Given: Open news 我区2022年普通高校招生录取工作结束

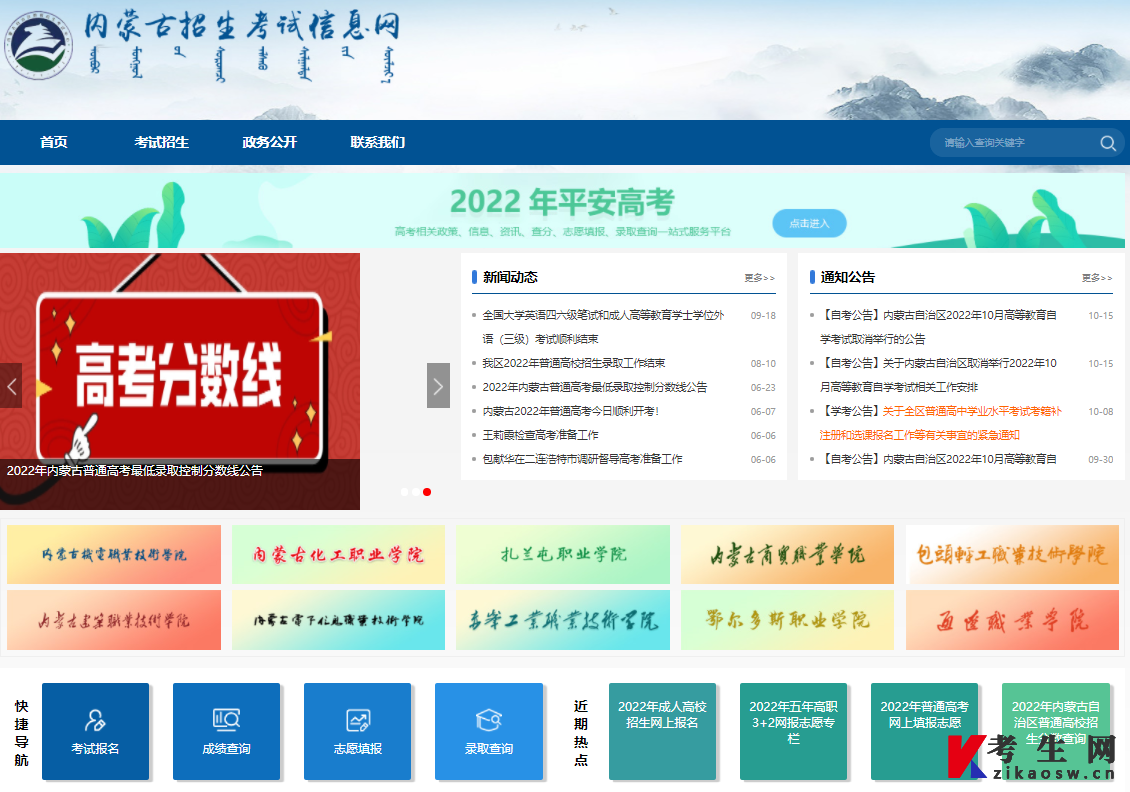Looking at the screenshot, I should 574,363.
